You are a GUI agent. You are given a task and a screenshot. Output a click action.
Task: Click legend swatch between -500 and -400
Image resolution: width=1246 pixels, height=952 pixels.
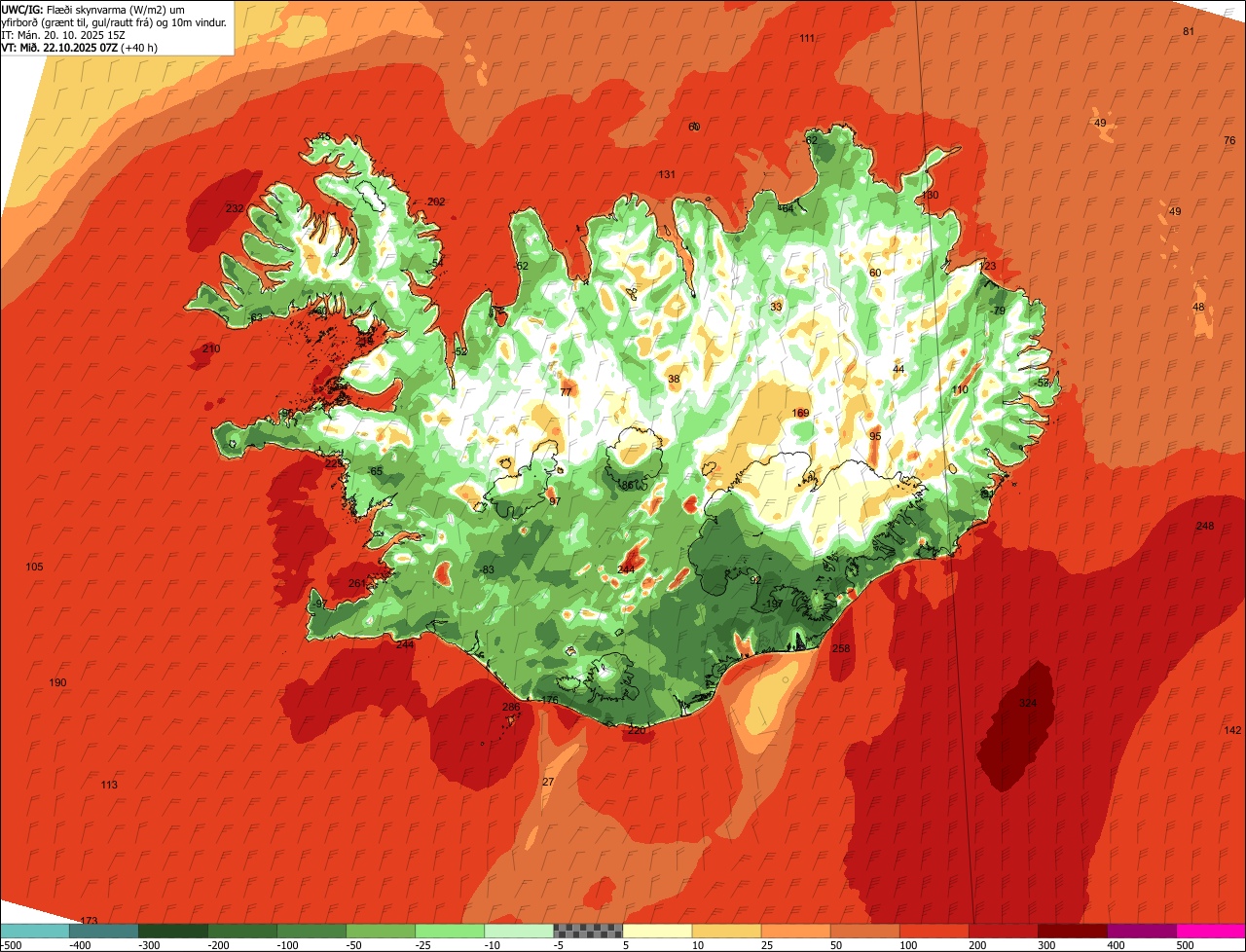pos(34,930)
